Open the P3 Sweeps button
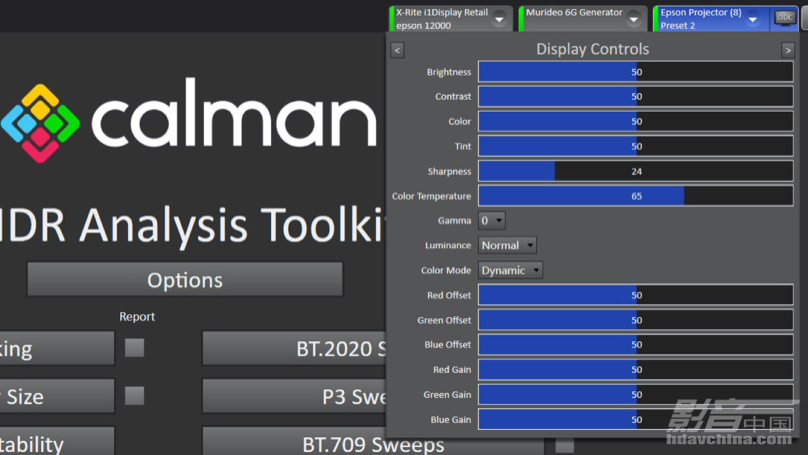The image size is (808, 455). coord(294,396)
